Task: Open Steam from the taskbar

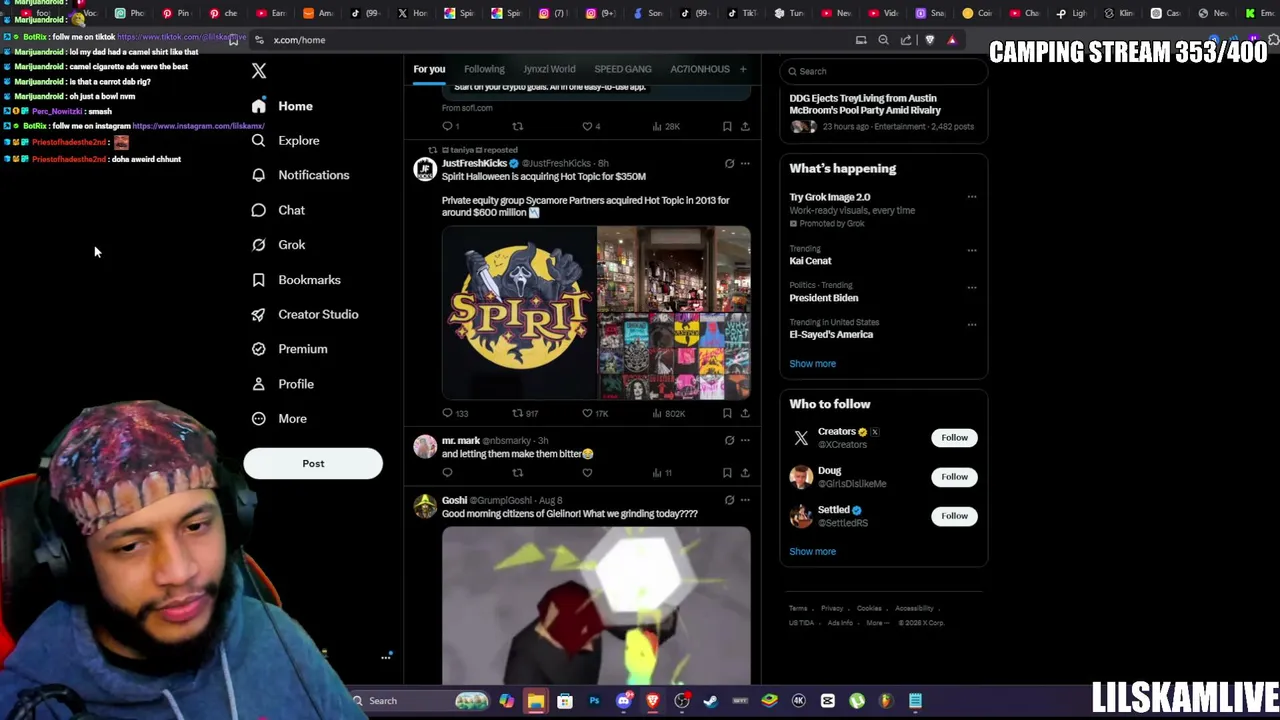Action: coord(711,701)
